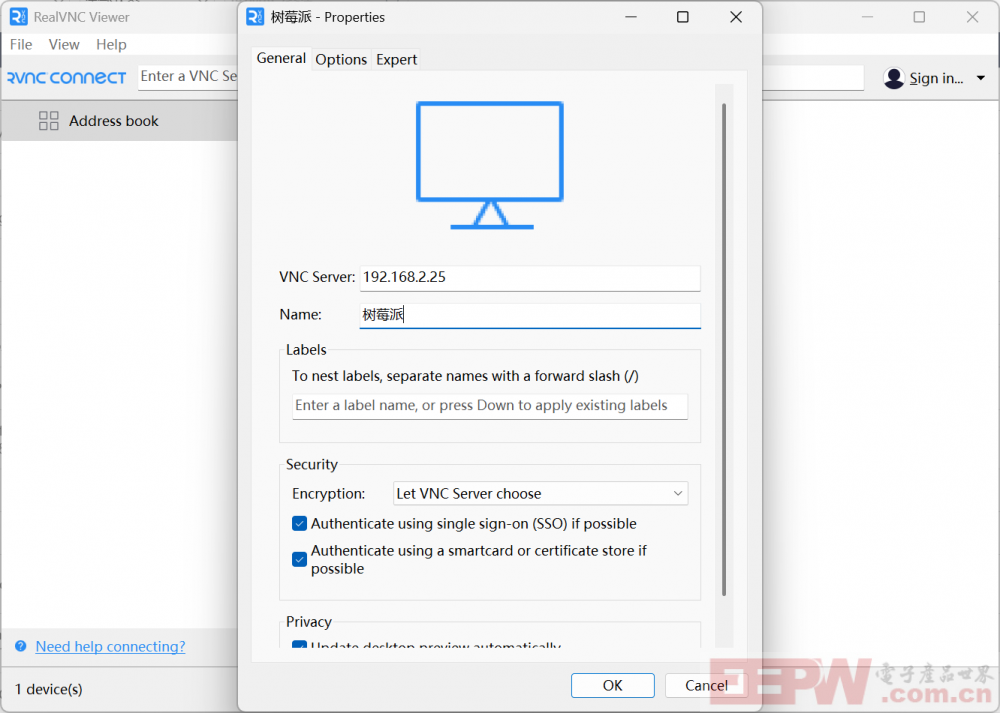Toggle the SSO authentication checkbox
Screen dimensions: 1000x713
(299, 524)
